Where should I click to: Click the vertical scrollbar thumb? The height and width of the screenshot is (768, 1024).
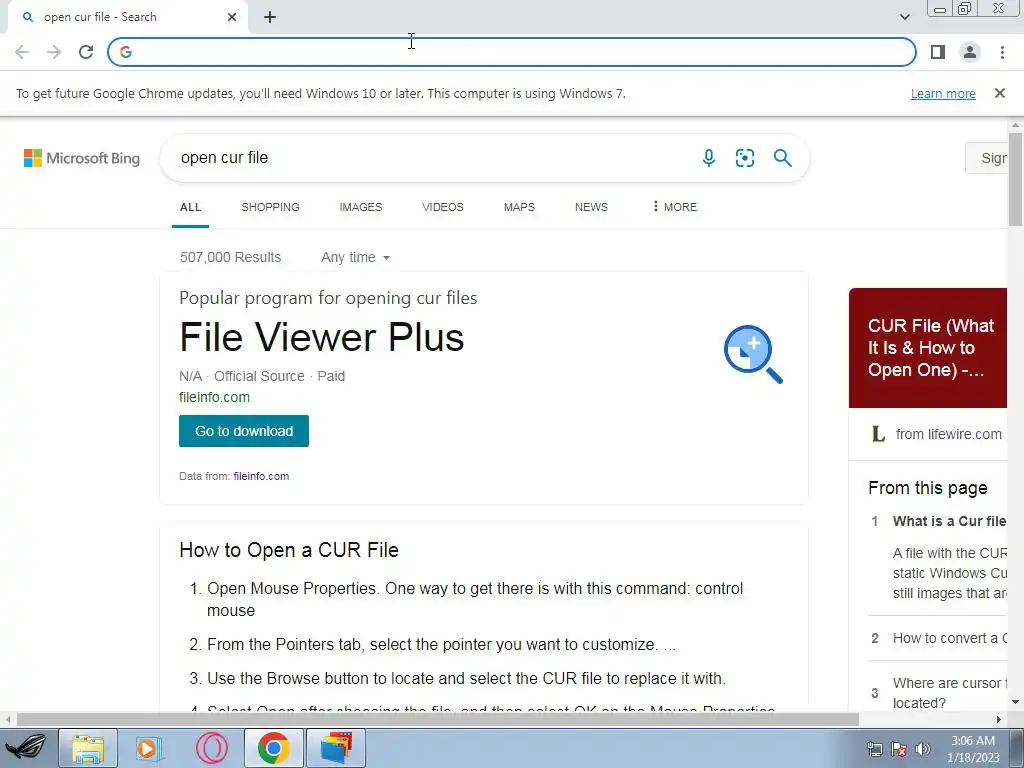1015,179
